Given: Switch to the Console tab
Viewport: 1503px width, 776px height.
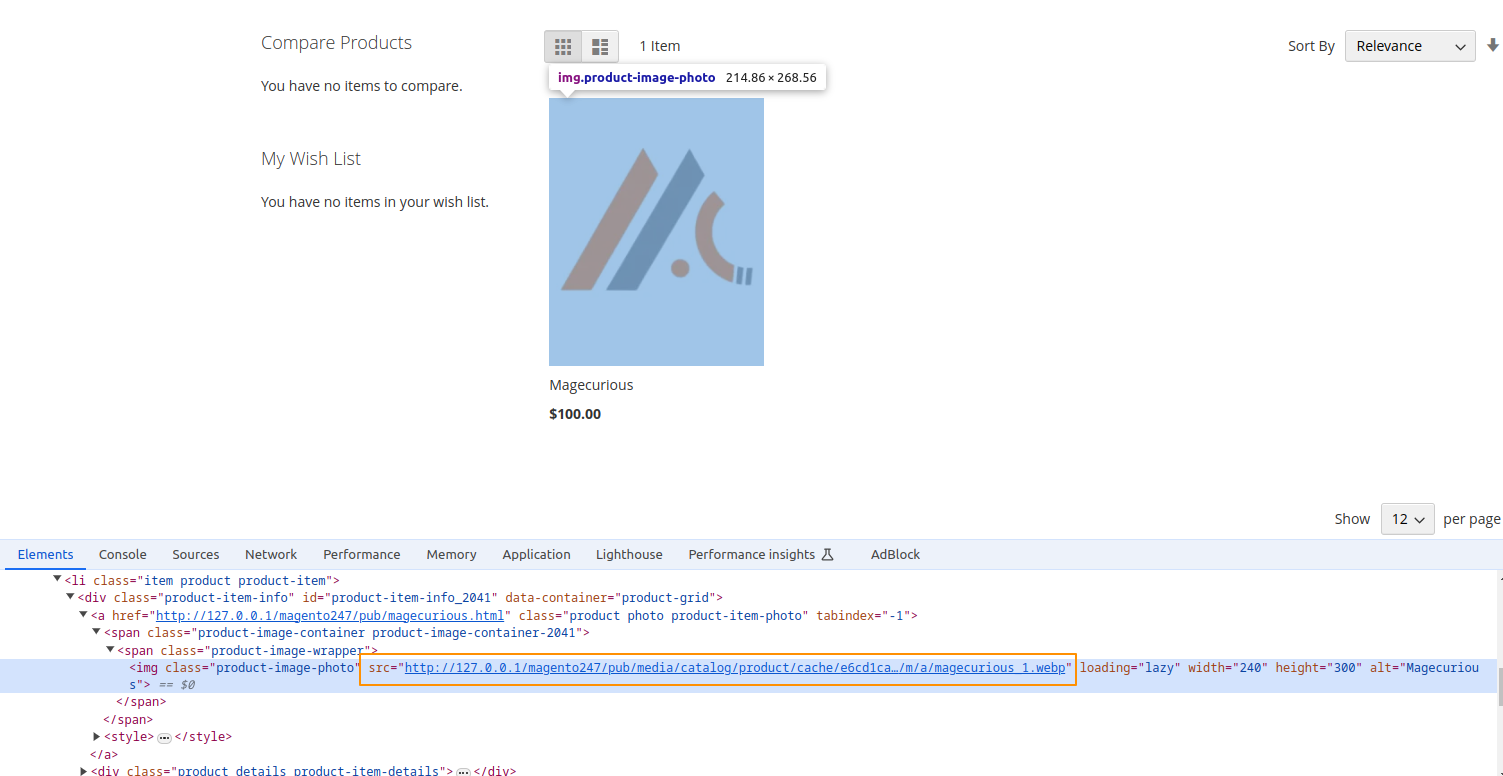Looking at the screenshot, I should (x=122, y=554).
